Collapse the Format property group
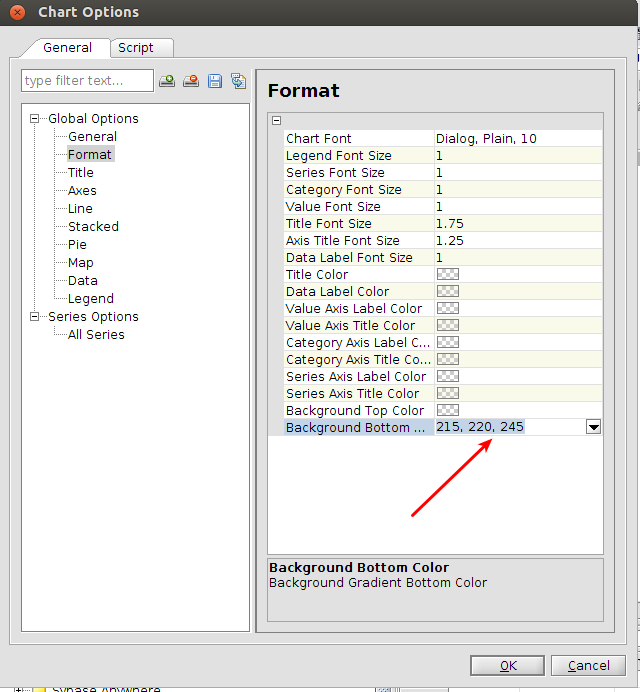 (x=276, y=120)
